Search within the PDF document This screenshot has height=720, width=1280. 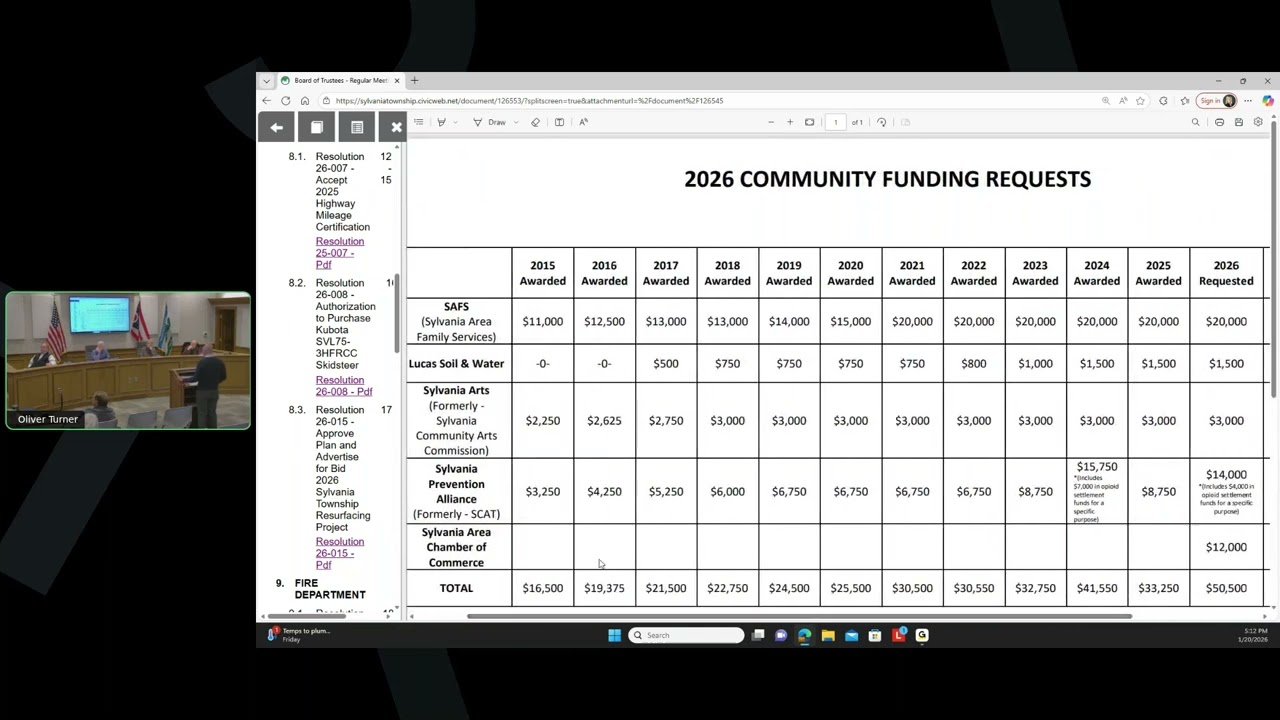tap(1195, 122)
